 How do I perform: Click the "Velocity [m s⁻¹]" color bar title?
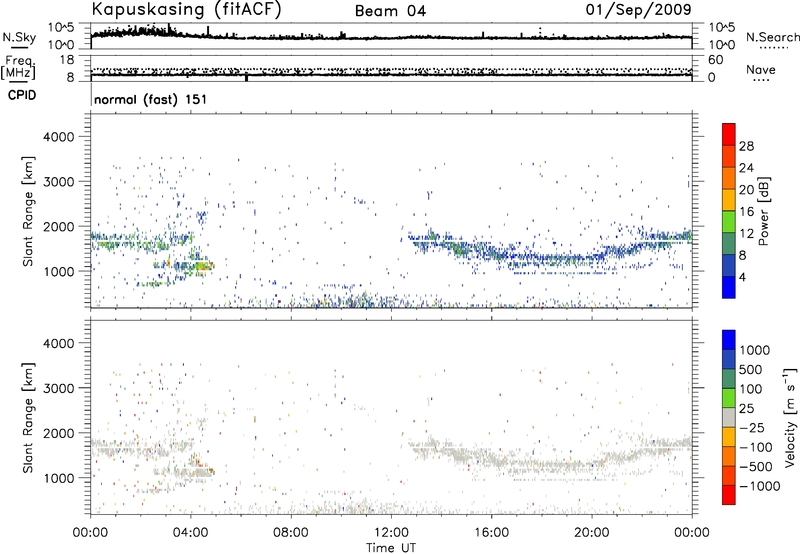pyautogui.click(x=790, y=417)
